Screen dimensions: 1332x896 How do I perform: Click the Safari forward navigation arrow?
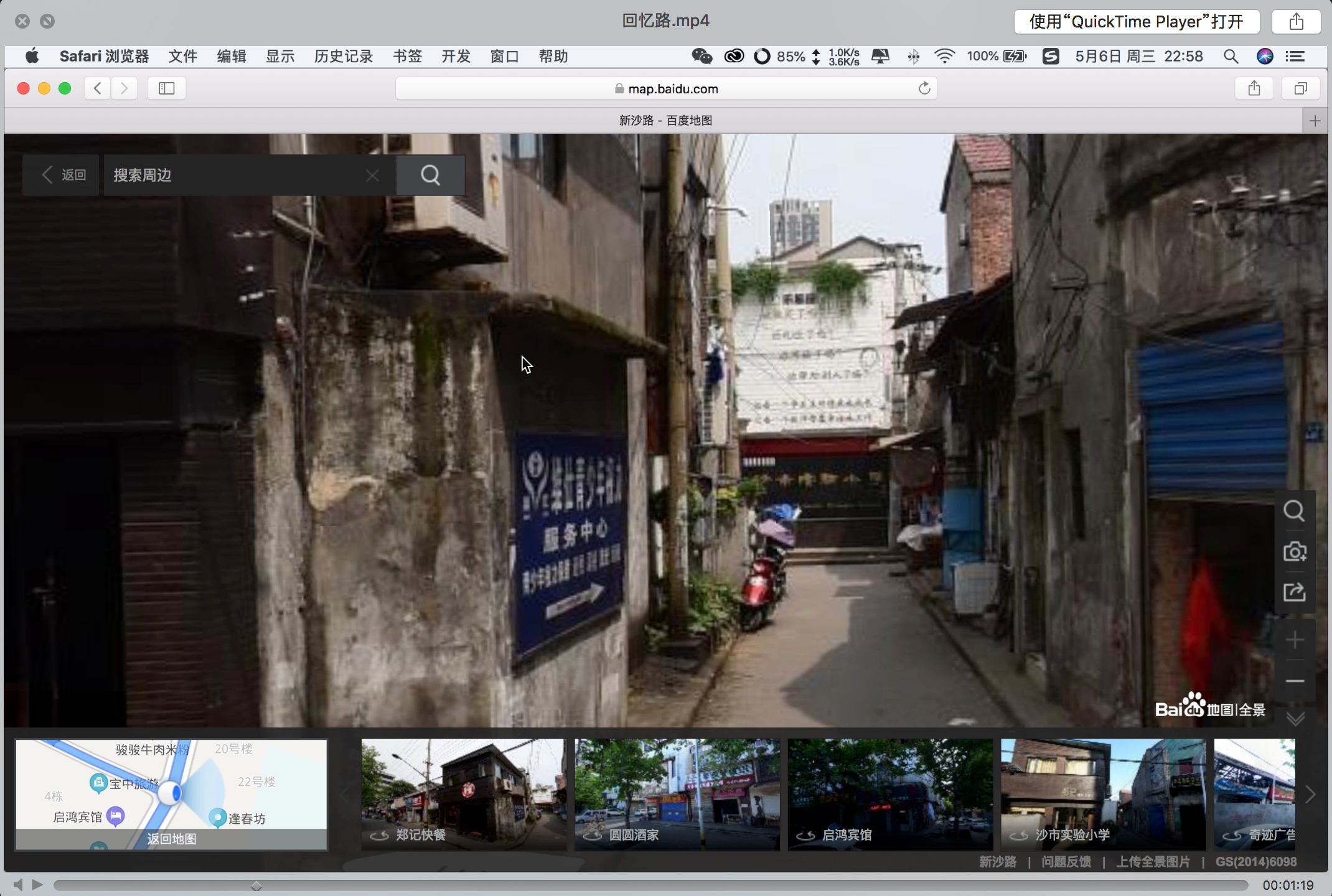pyautogui.click(x=124, y=88)
